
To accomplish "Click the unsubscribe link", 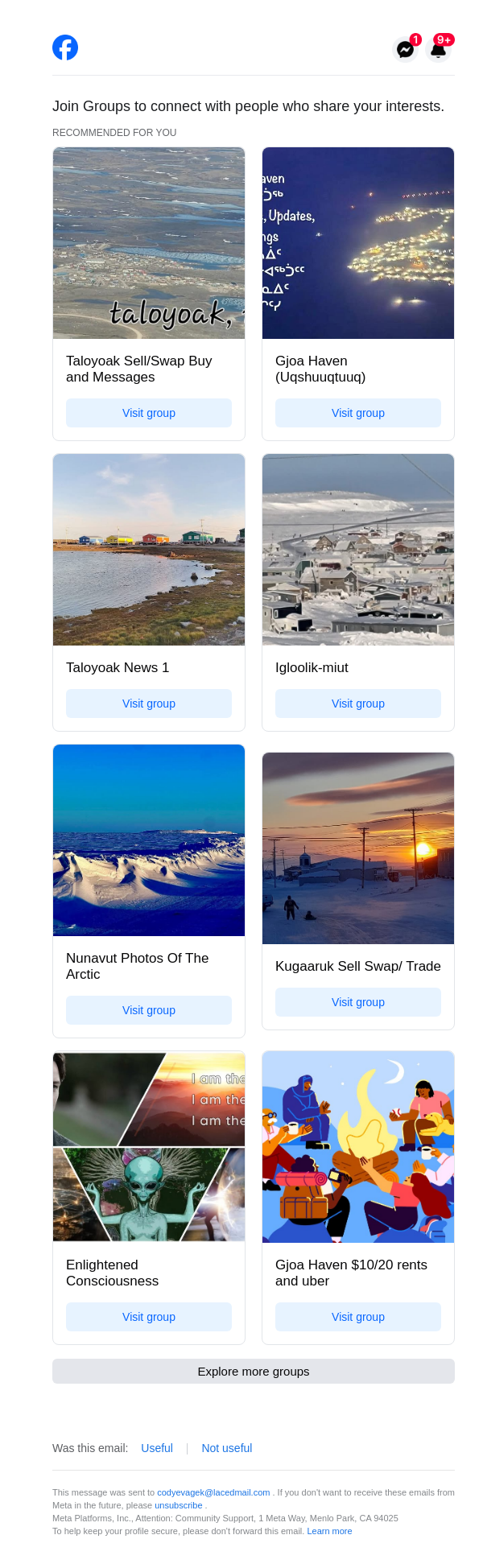I will [x=179, y=1505].
